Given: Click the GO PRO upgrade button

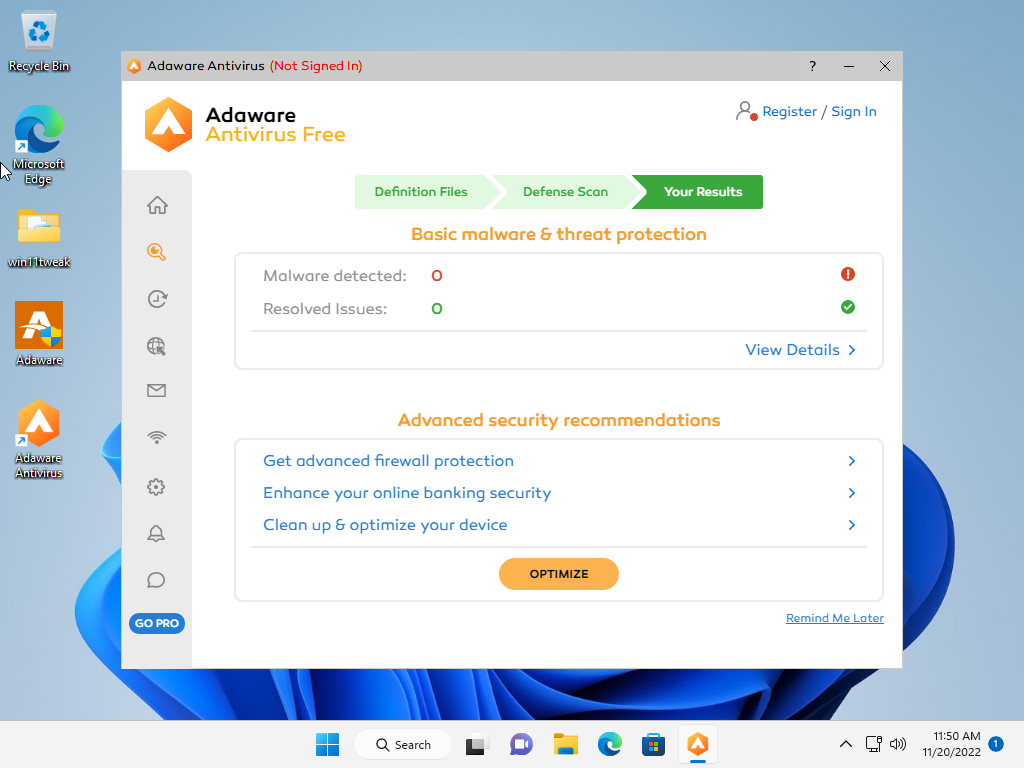Looking at the screenshot, I should click(157, 623).
